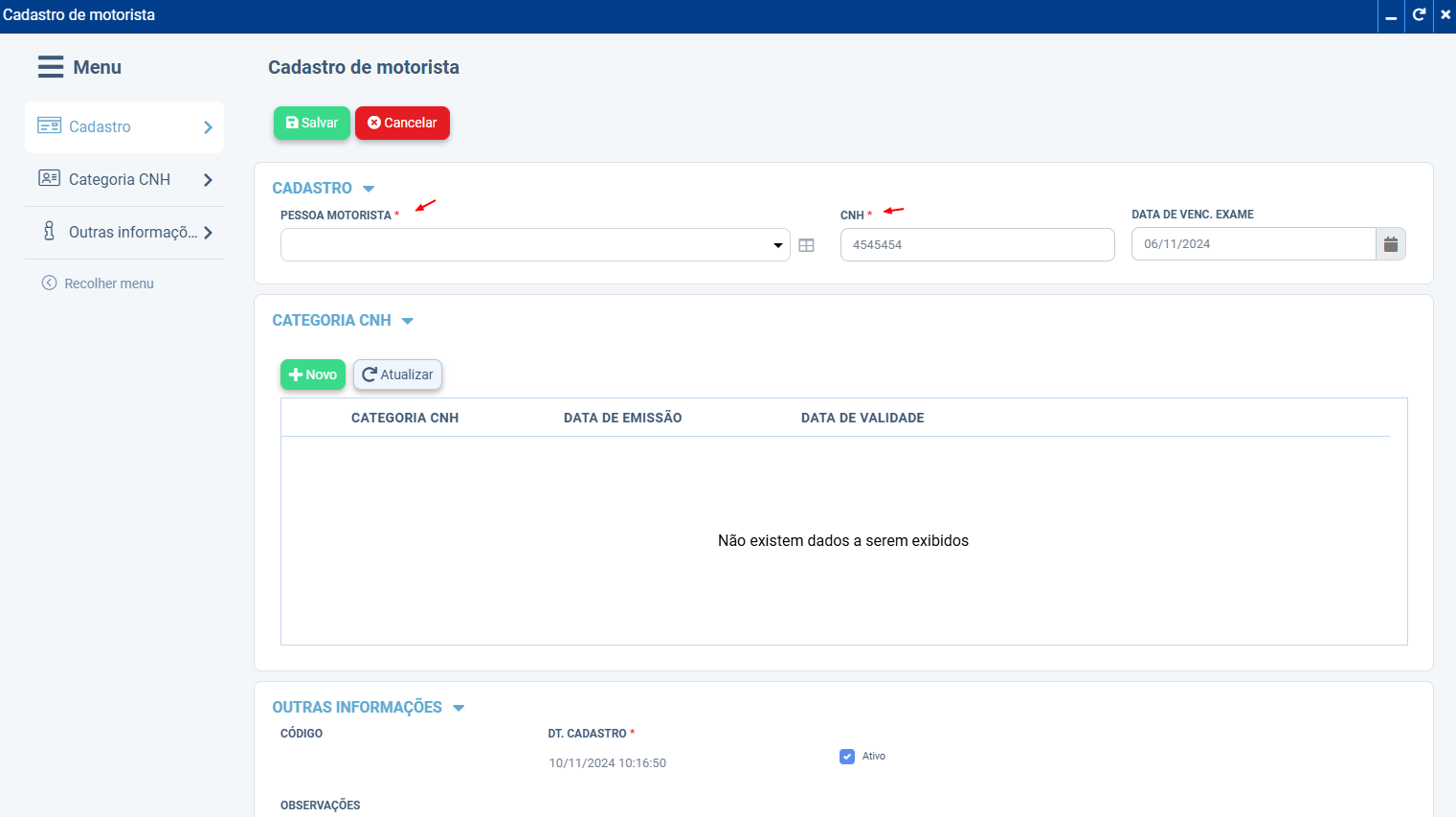Reload the window with refresh icon

pos(1419,15)
